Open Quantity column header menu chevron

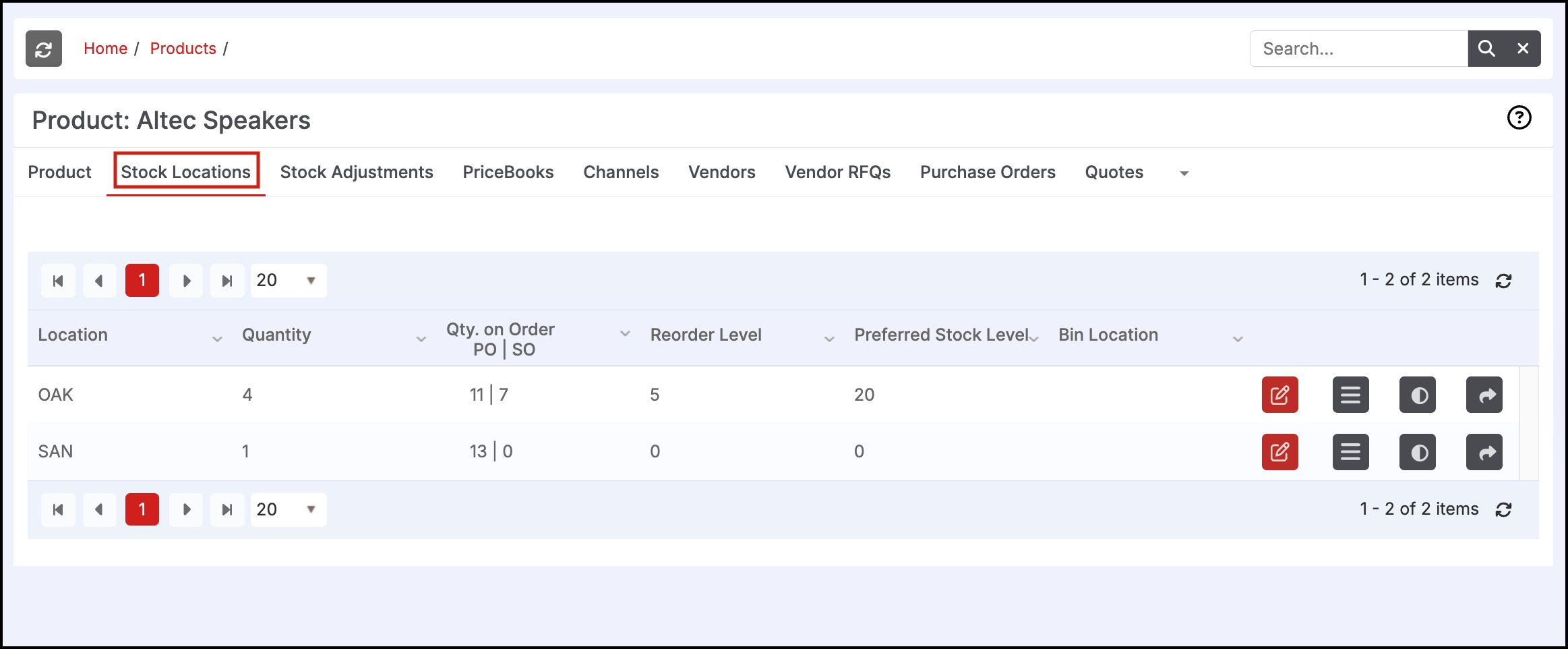(x=421, y=339)
